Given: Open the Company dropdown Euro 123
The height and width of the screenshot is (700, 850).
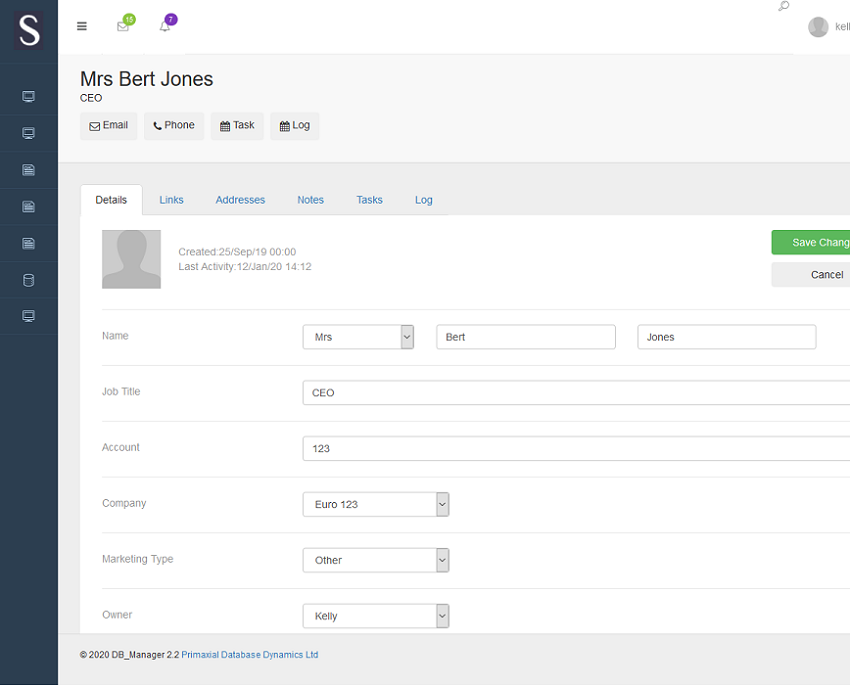Looking at the screenshot, I should pyautogui.click(x=375, y=504).
